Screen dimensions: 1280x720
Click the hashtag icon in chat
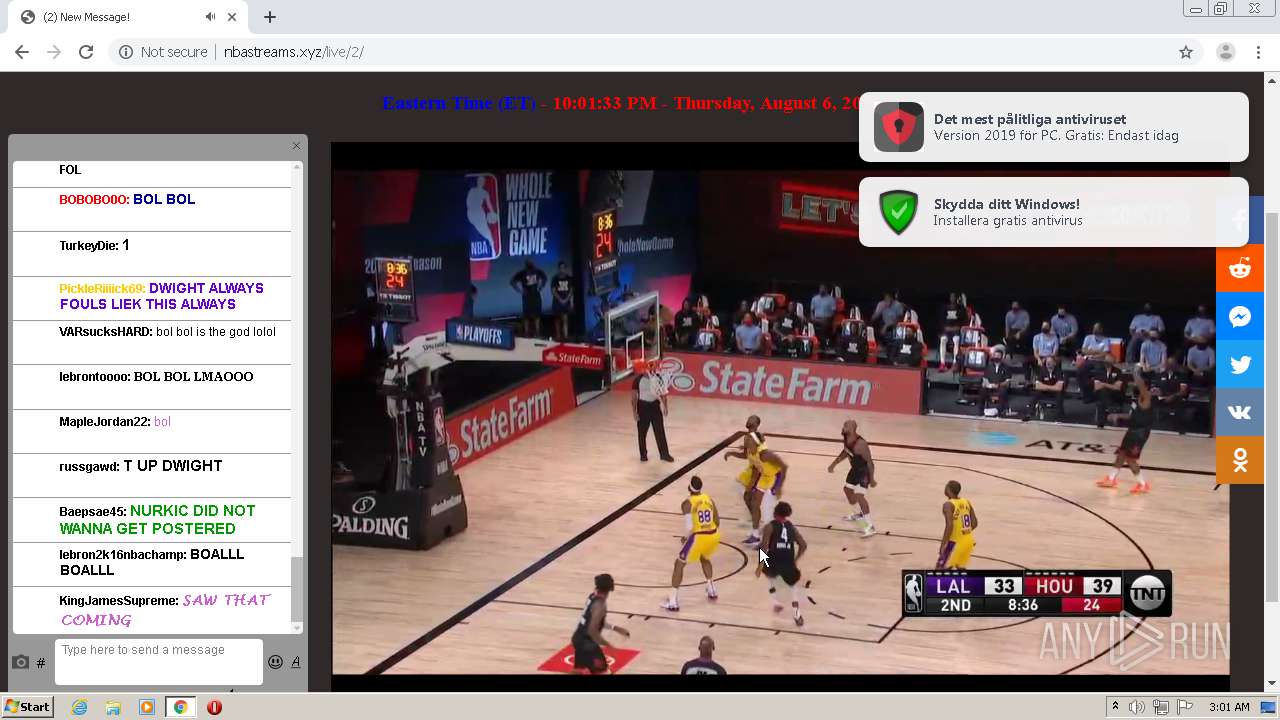41,663
